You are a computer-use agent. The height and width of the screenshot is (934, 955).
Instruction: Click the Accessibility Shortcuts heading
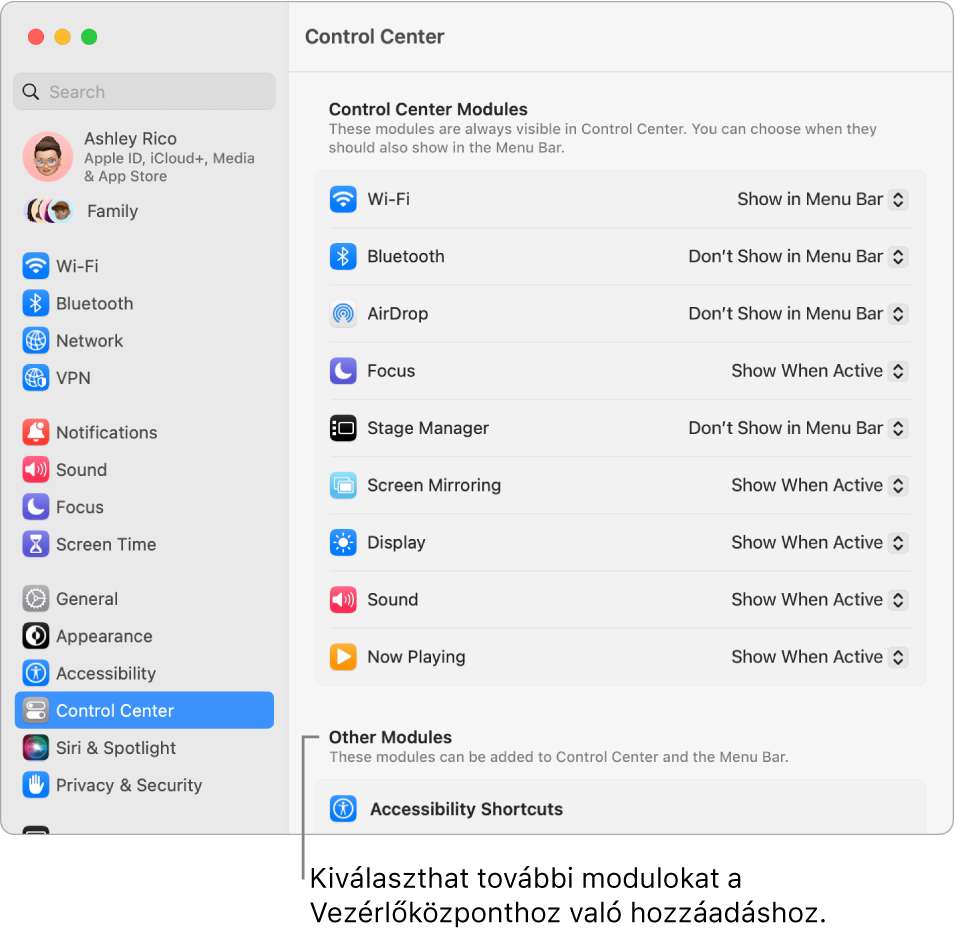(467, 809)
